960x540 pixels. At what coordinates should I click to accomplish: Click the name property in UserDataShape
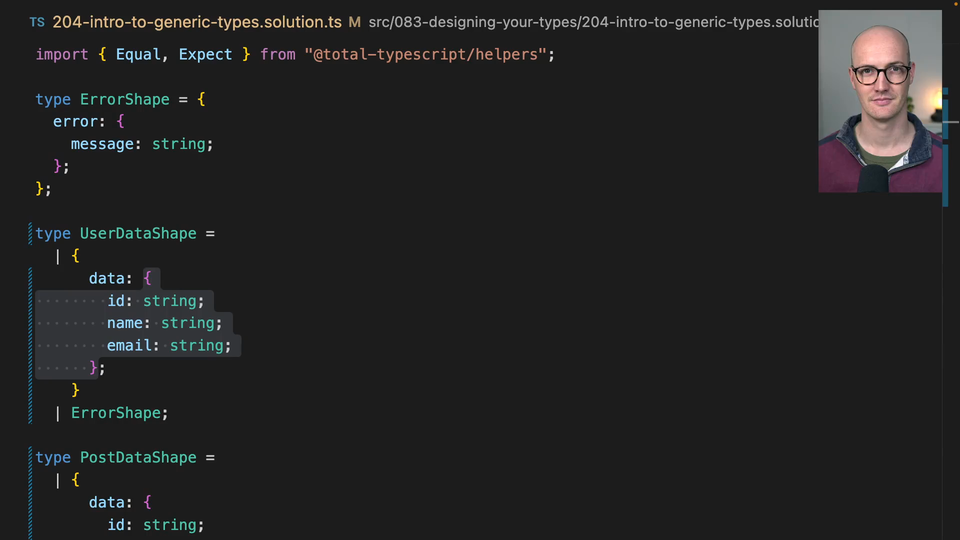coord(126,323)
